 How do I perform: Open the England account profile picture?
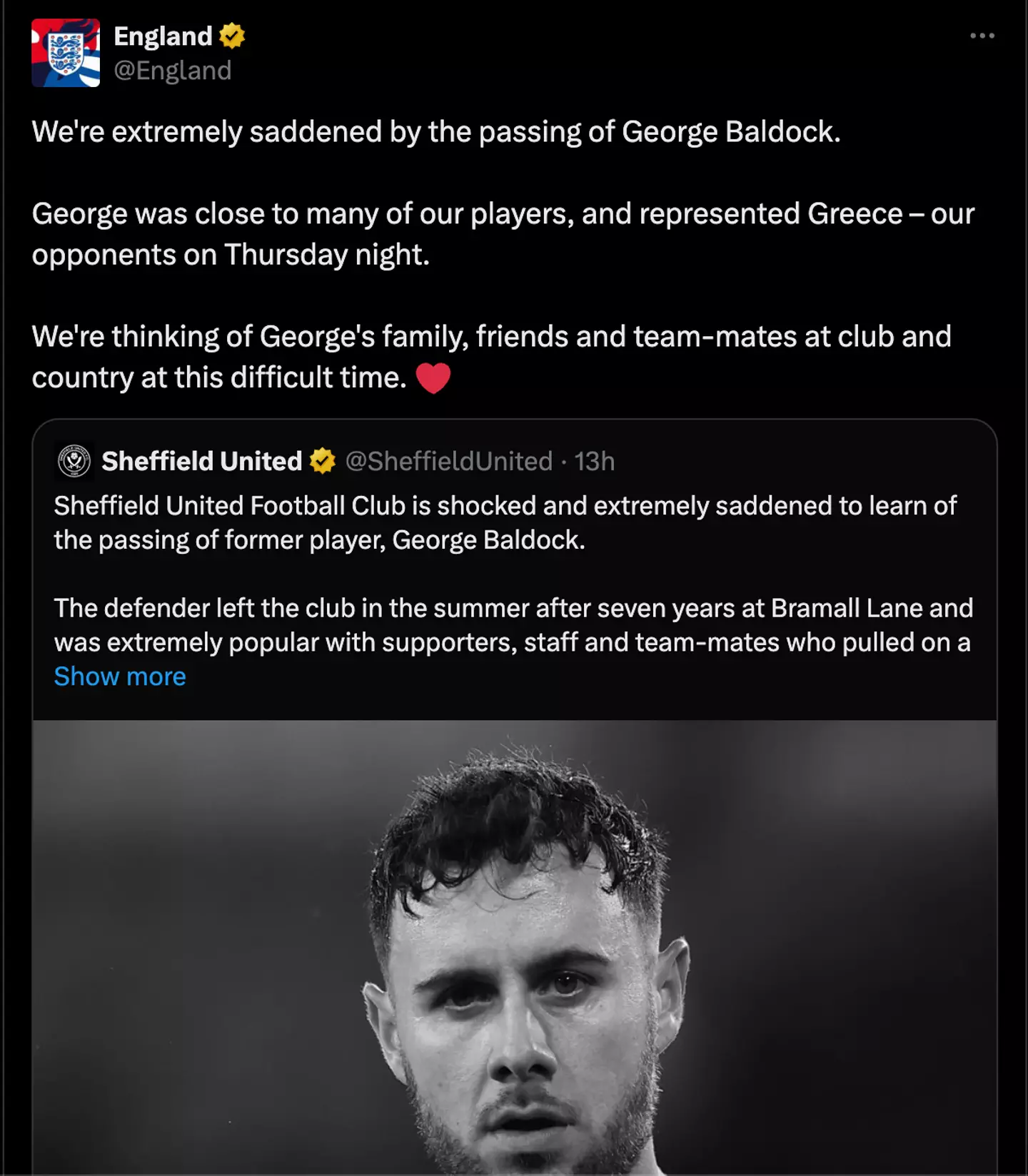pyautogui.click(x=66, y=53)
